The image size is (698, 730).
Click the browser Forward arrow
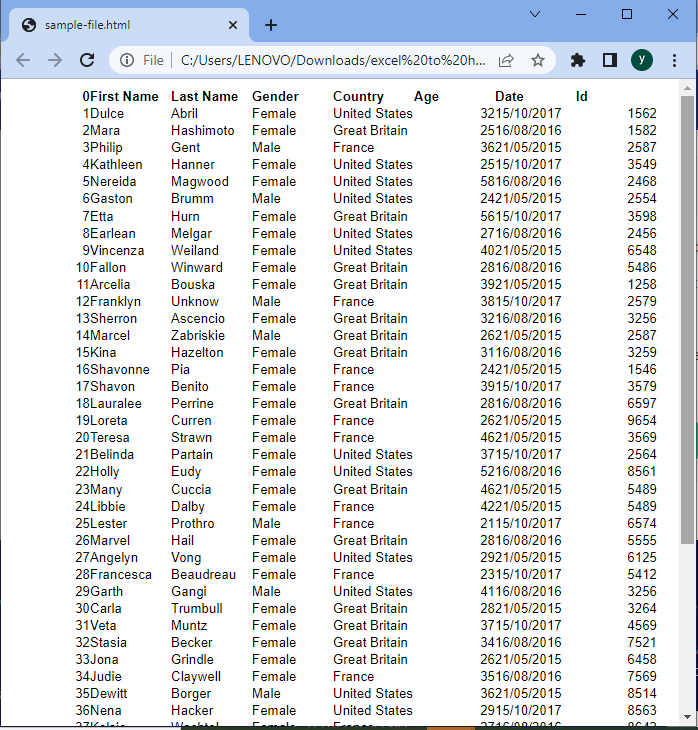(55, 60)
